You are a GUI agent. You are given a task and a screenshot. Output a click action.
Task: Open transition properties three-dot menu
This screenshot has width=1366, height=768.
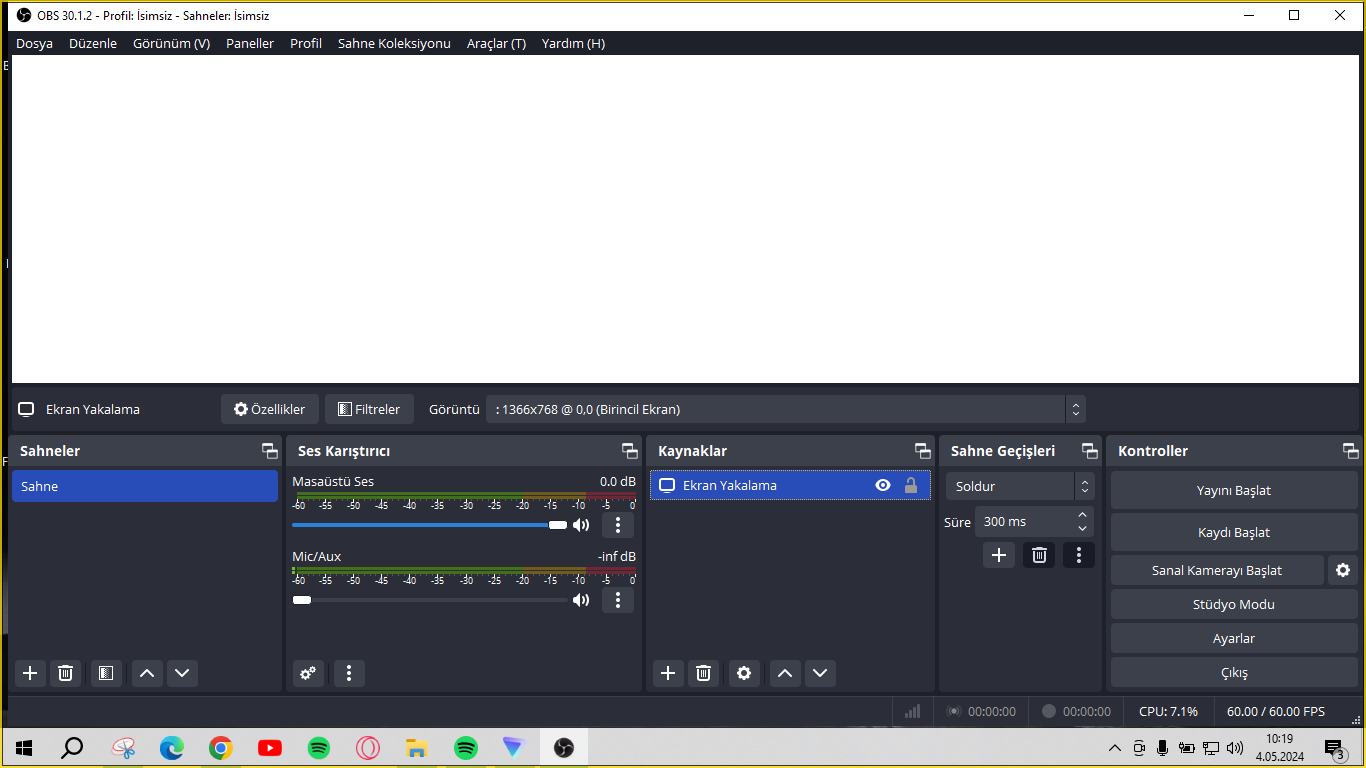click(1078, 555)
